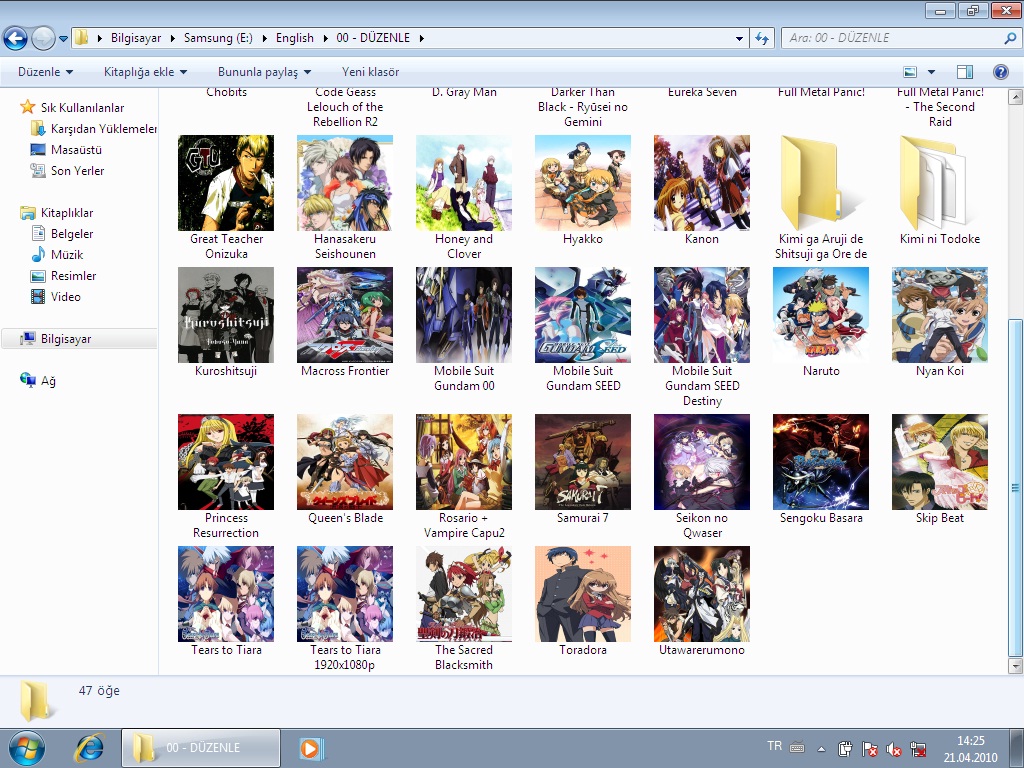
Task: Select Masaüstü in the favorites sidebar
Action: (76, 150)
